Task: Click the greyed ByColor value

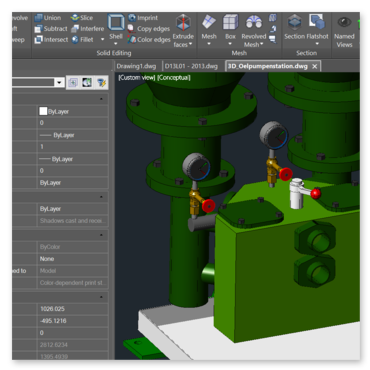Action: point(73,247)
